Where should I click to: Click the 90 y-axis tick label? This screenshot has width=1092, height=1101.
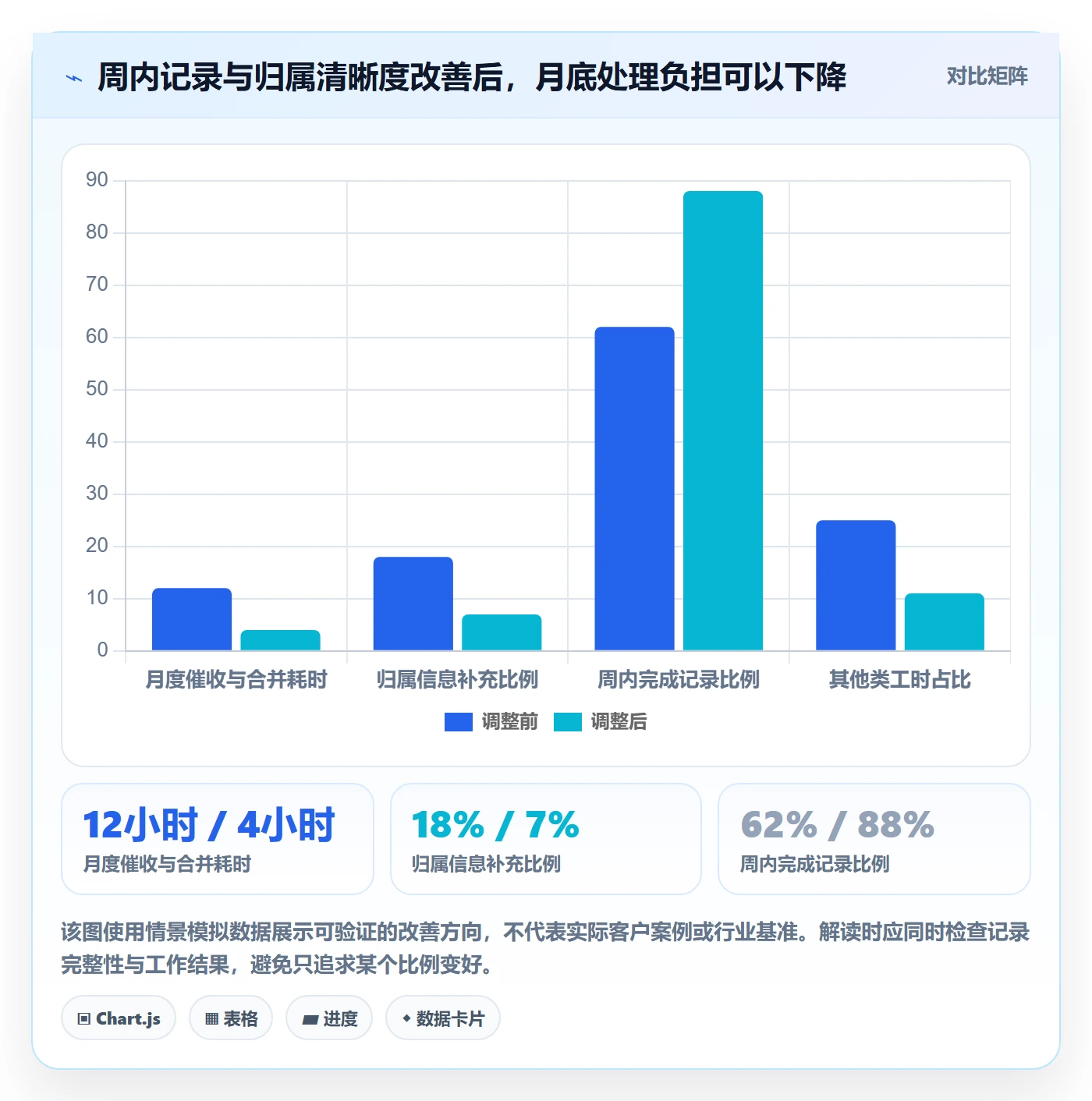(97, 180)
